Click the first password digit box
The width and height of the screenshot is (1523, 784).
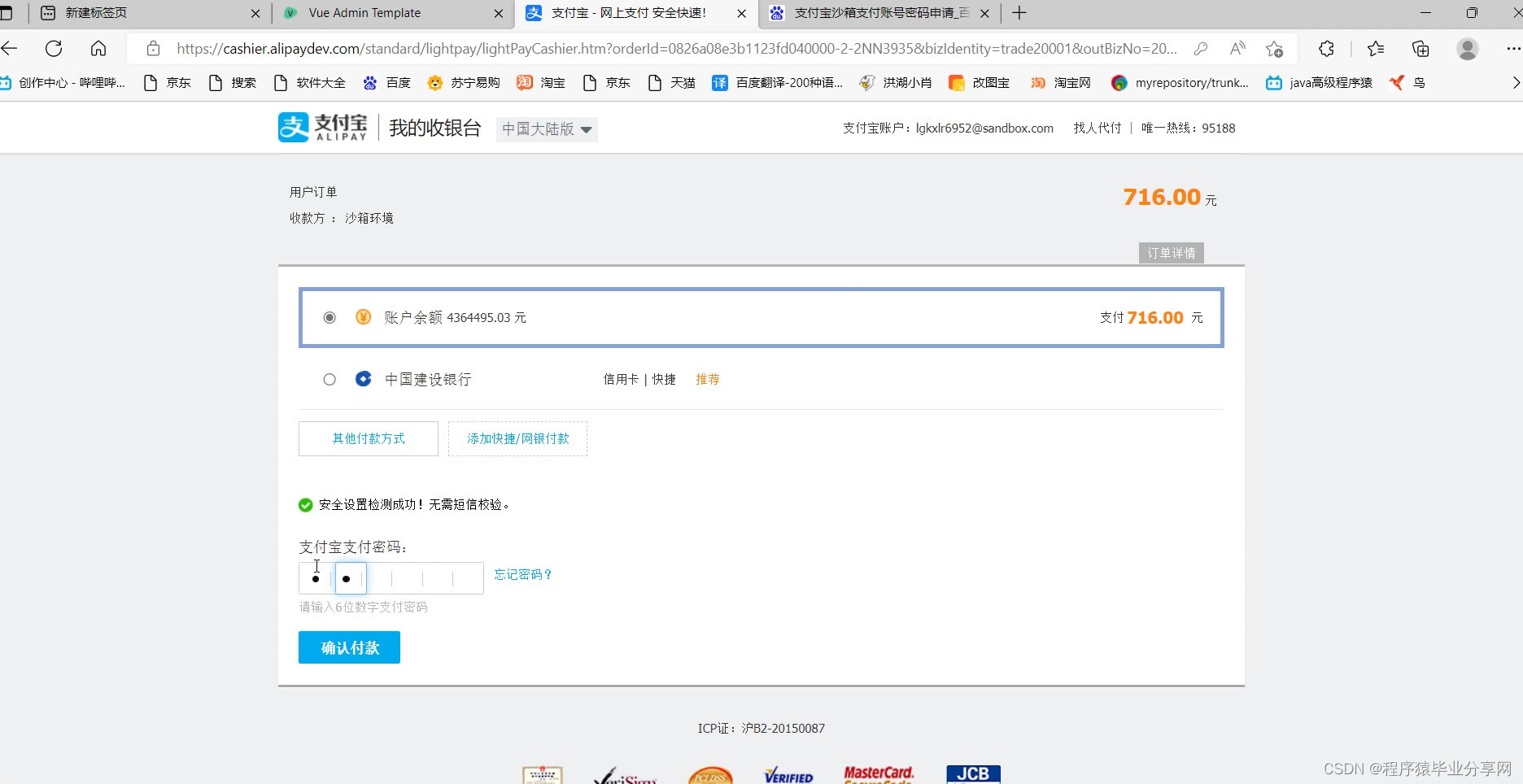click(x=315, y=578)
